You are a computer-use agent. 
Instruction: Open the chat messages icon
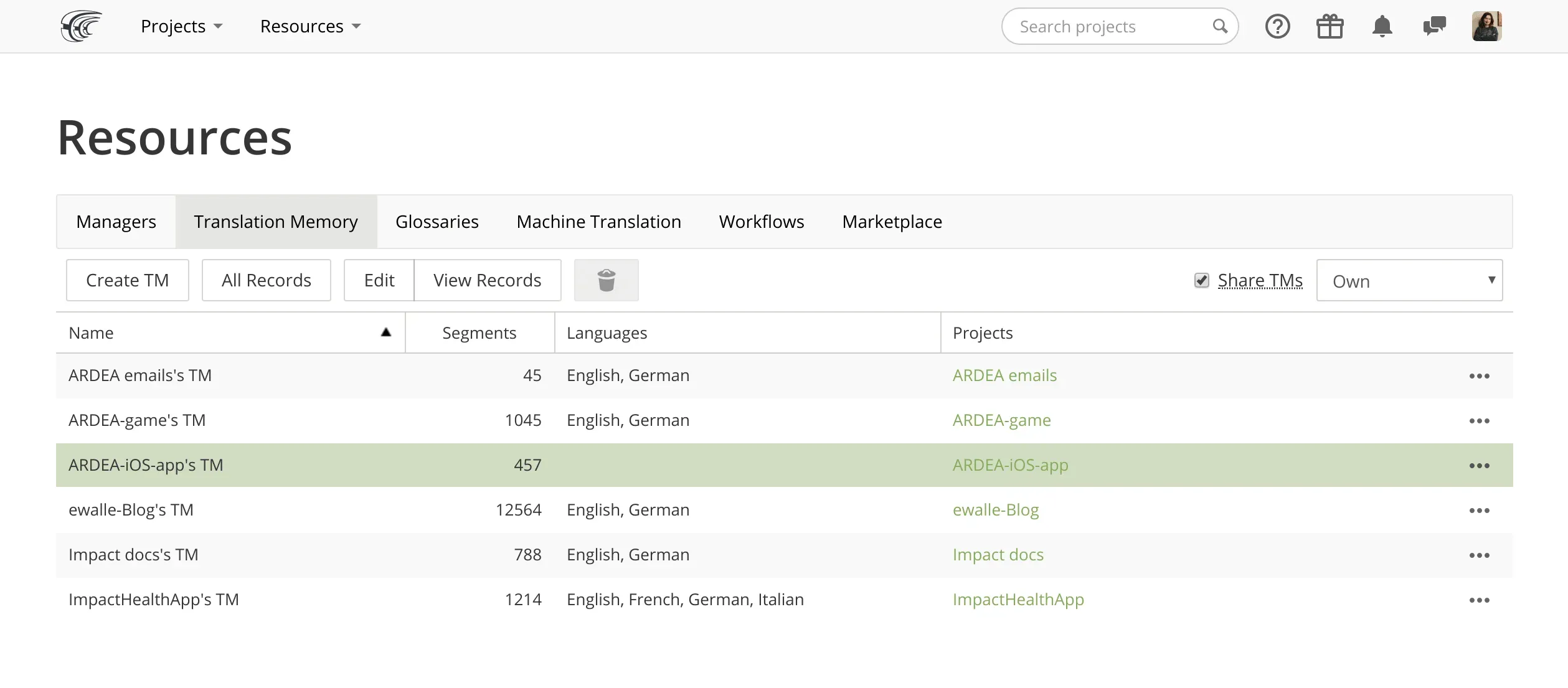[1434, 26]
